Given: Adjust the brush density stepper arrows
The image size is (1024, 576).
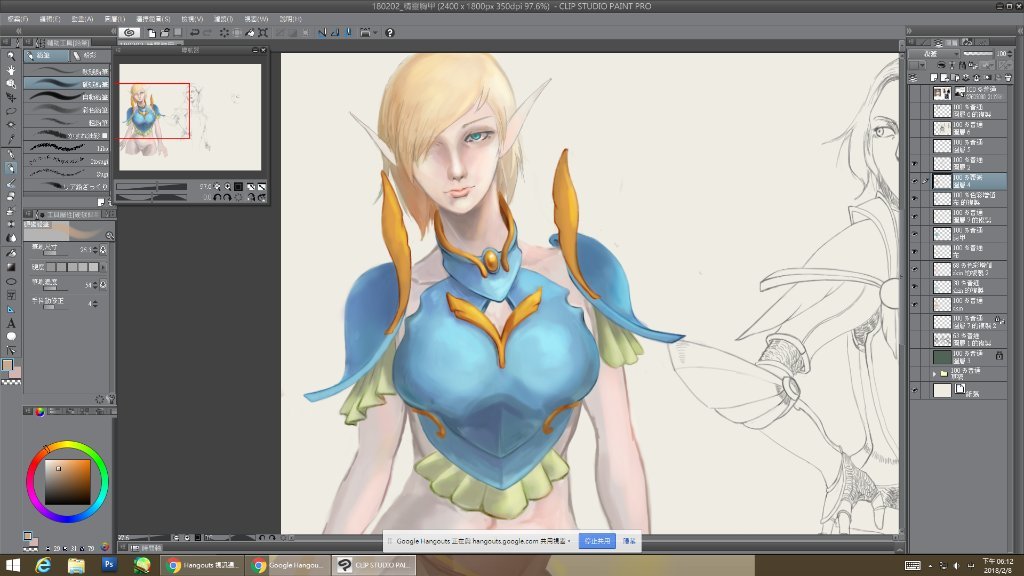Looking at the screenshot, I should 95,285.
